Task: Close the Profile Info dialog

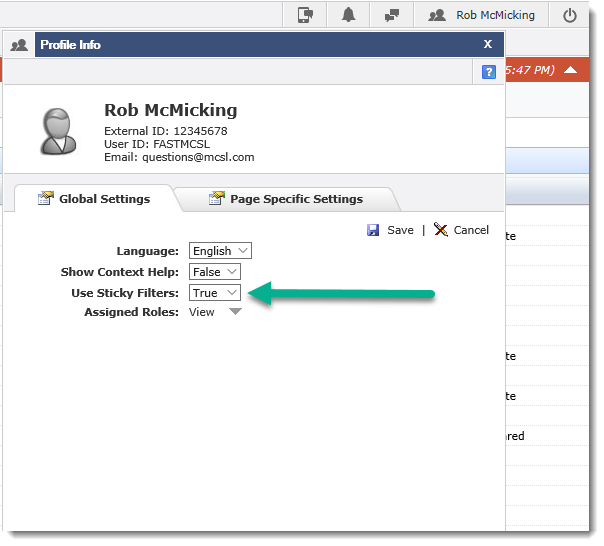Action: tap(488, 44)
